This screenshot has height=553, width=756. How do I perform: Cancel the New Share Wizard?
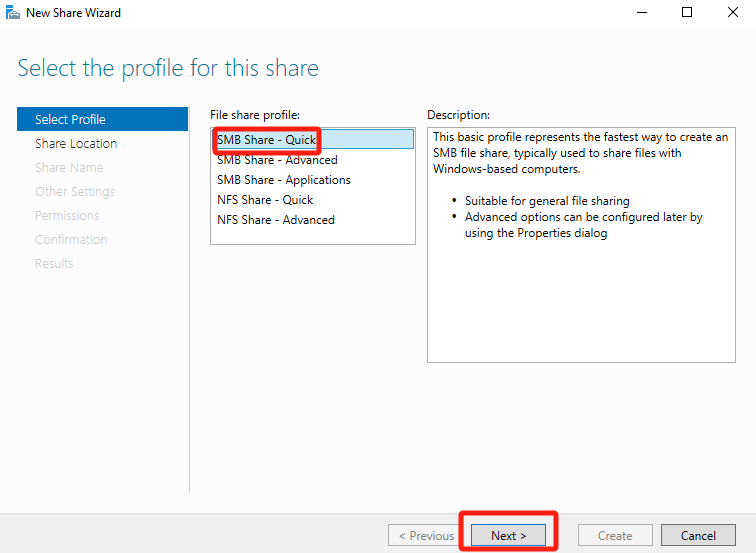pos(698,536)
